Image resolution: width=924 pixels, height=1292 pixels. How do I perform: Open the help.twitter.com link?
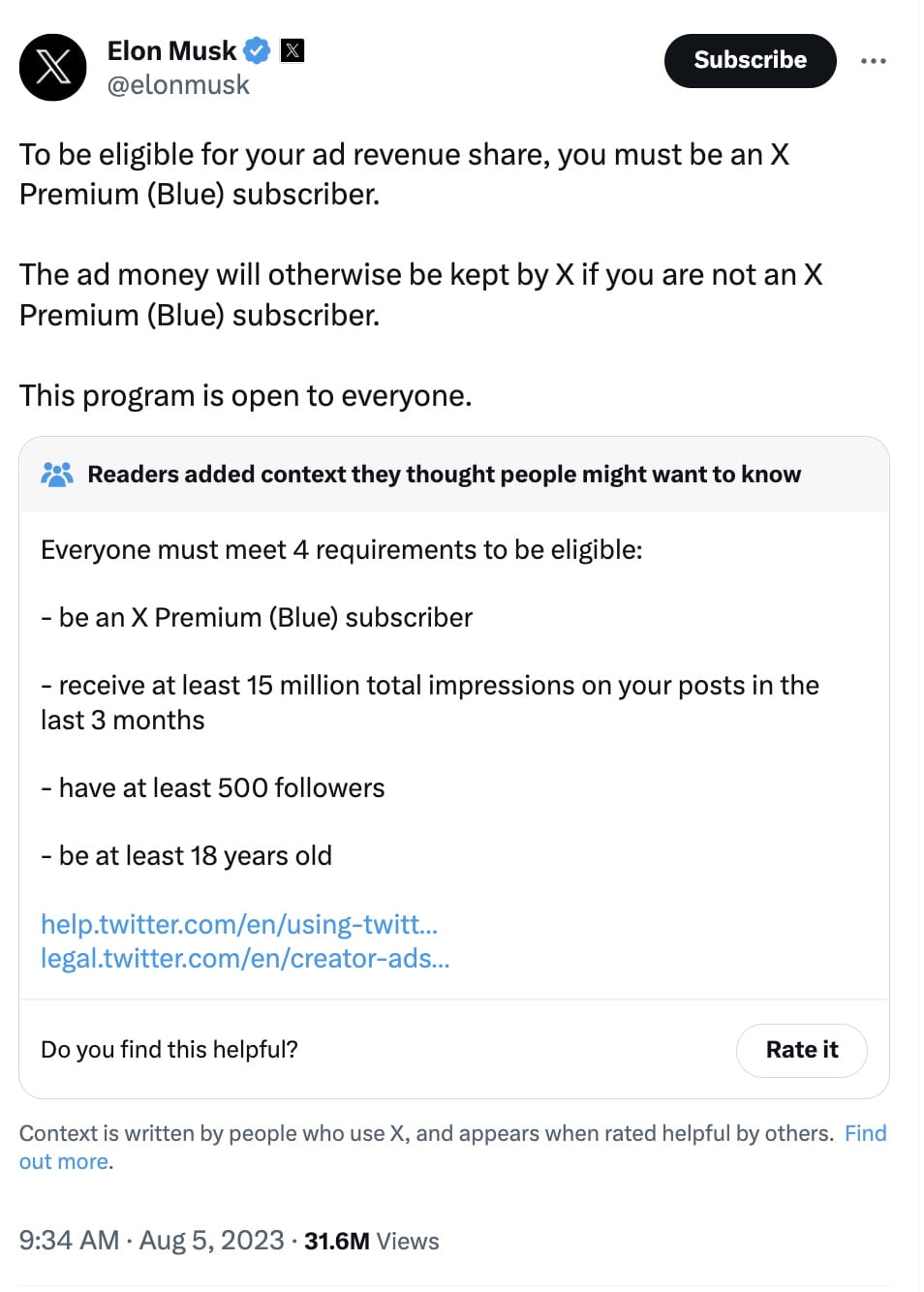pos(238,925)
